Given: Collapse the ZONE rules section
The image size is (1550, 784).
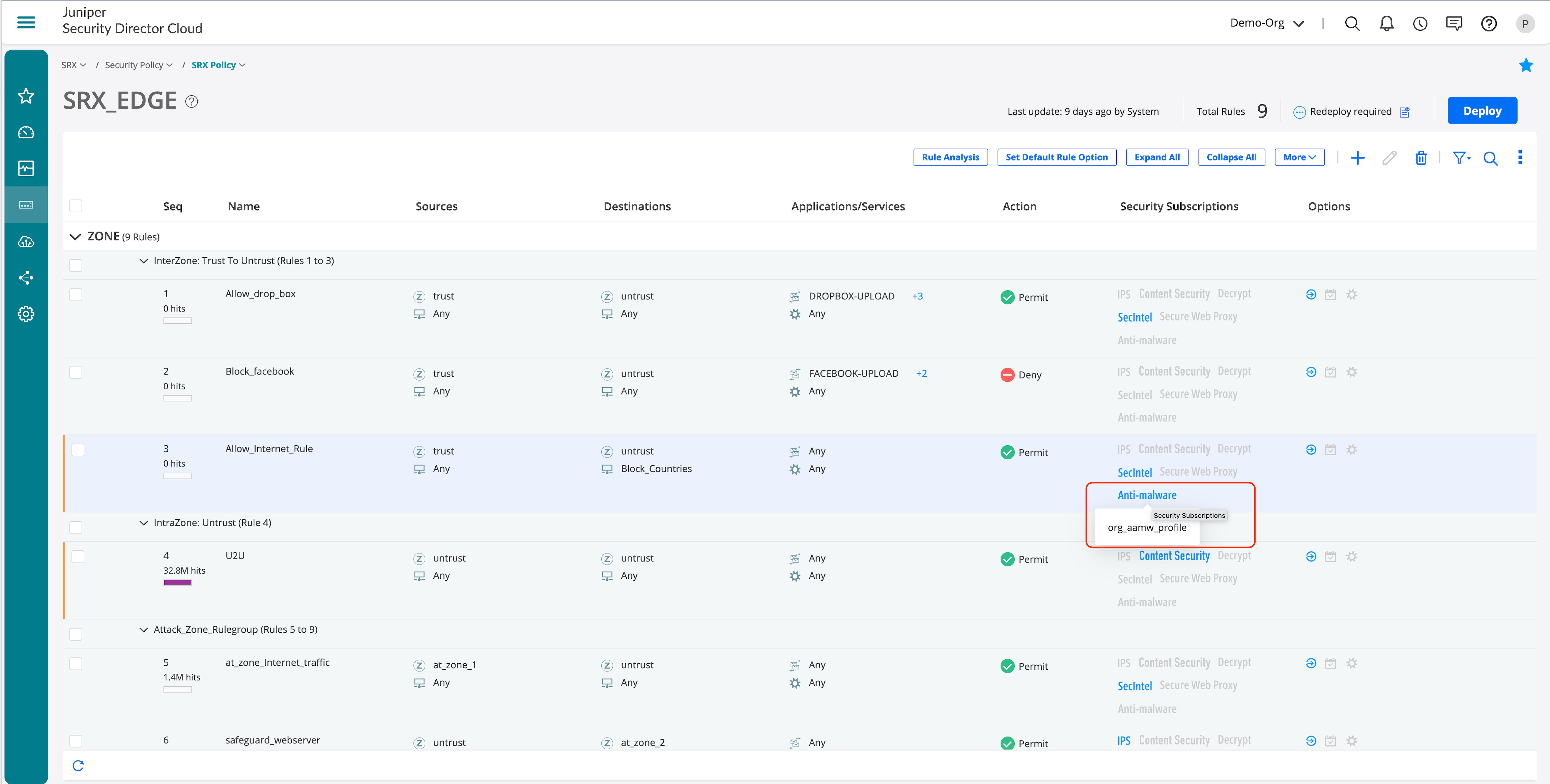Looking at the screenshot, I should tap(75, 237).
